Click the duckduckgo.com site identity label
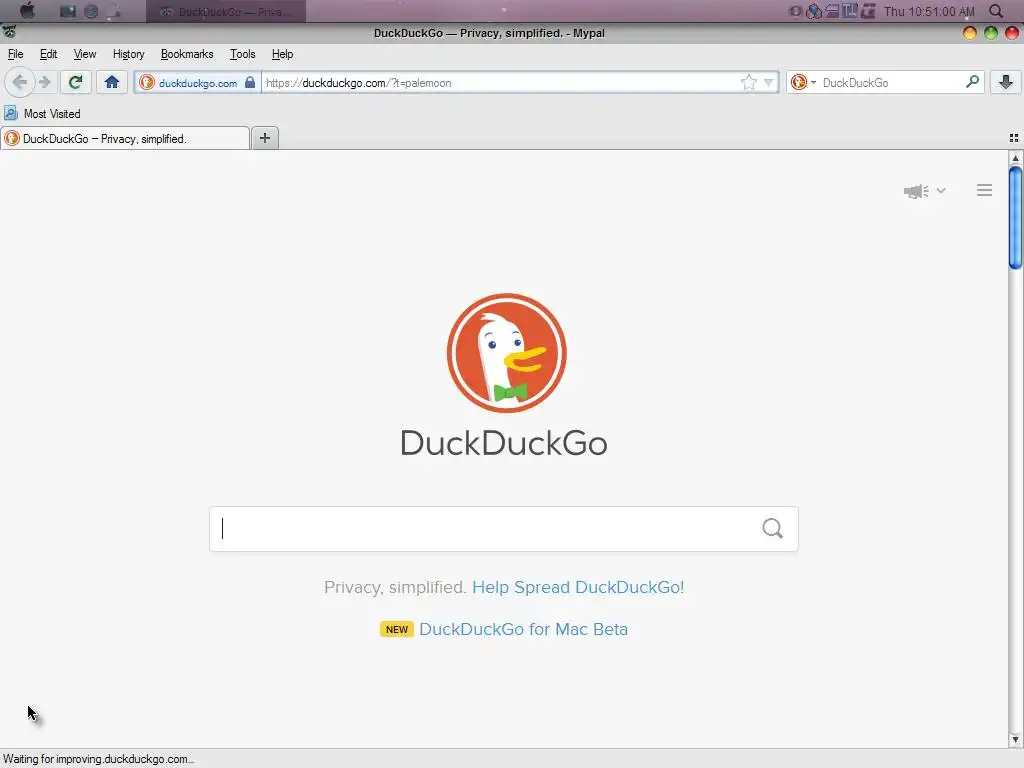1024x768 pixels. pos(198,83)
